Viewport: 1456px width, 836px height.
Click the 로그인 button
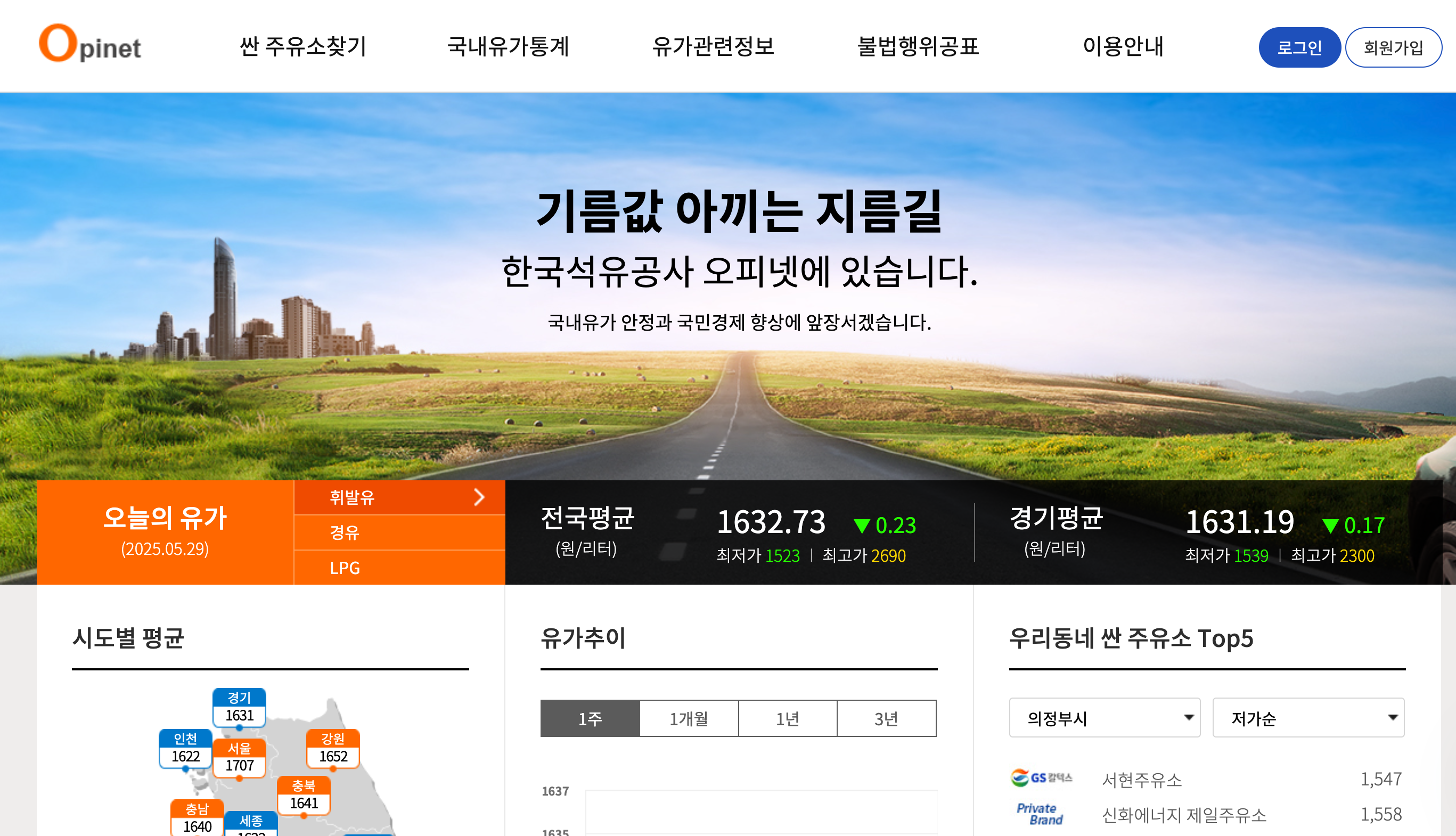tap(1299, 47)
